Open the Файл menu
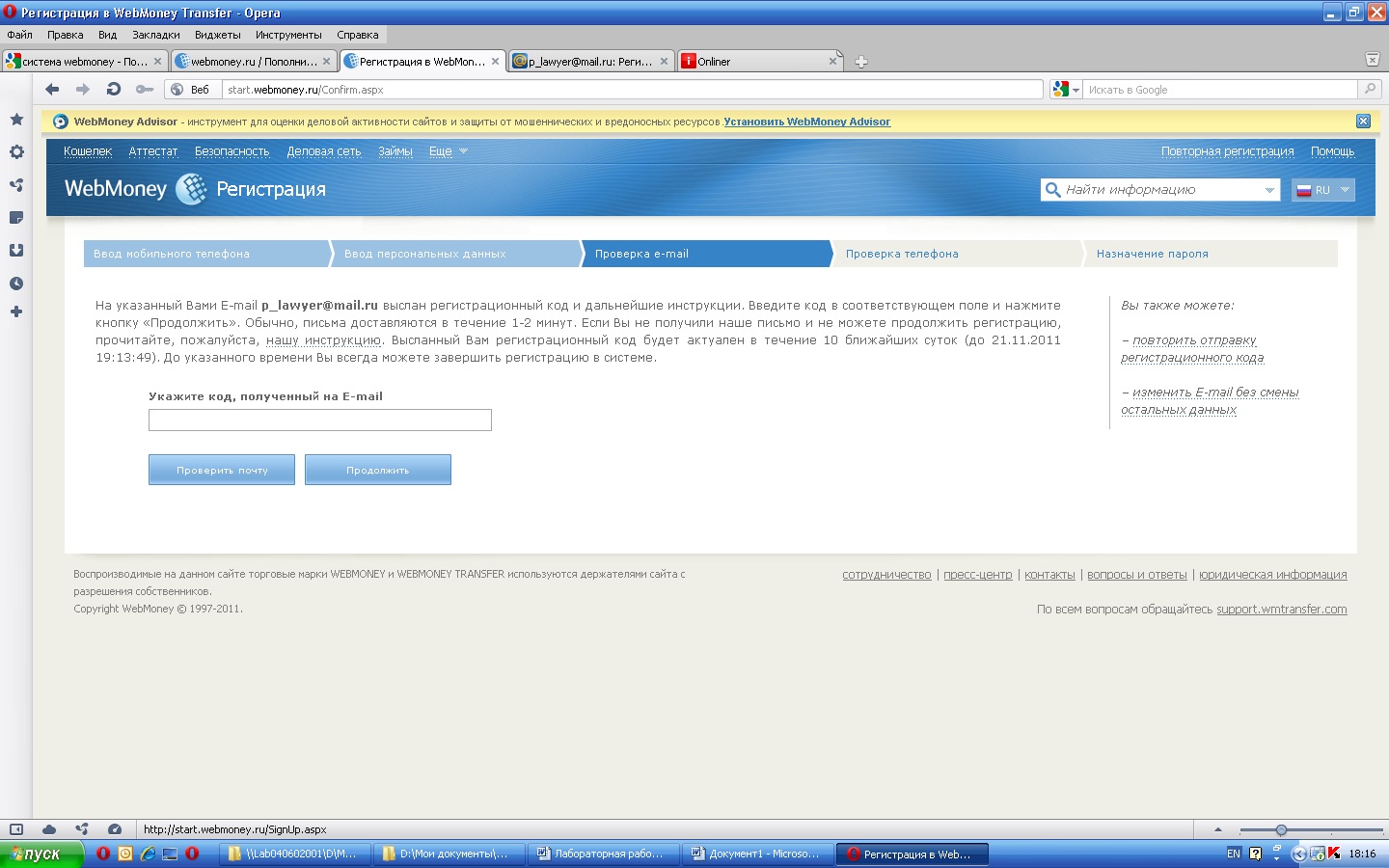Screen dimensions: 1389x868 (20, 35)
